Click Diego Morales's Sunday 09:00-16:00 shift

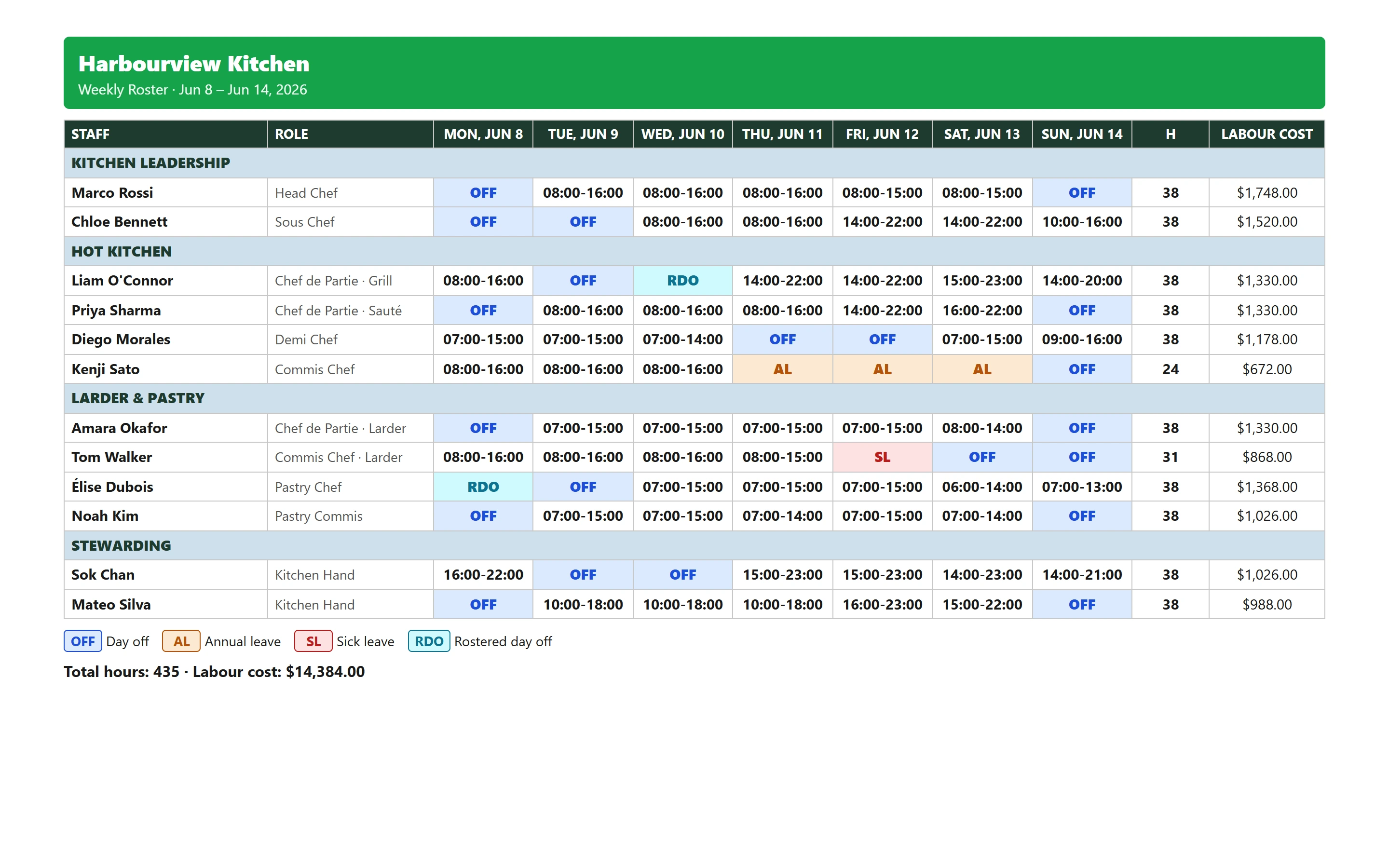point(1082,339)
